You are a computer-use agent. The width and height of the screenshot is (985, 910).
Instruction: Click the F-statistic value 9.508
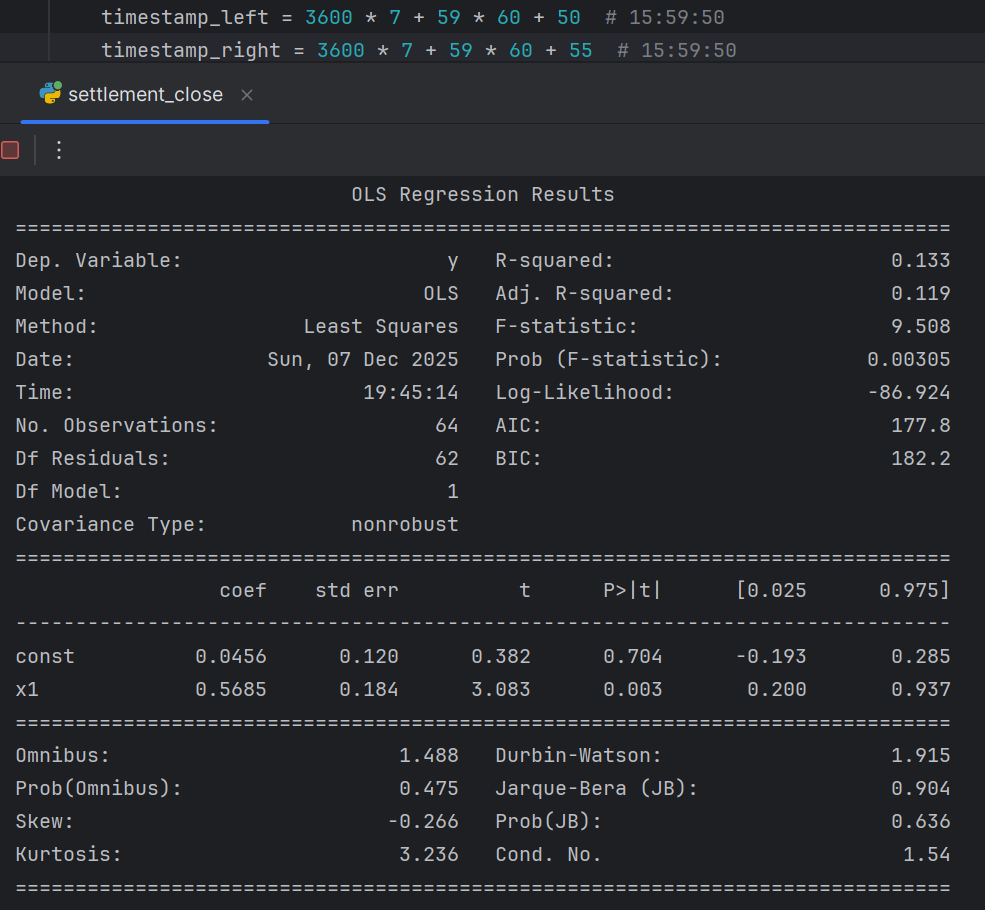pyautogui.click(x=920, y=327)
